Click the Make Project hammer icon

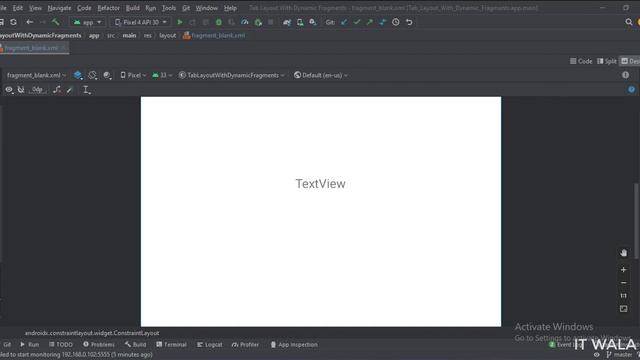click(x=56, y=22)
